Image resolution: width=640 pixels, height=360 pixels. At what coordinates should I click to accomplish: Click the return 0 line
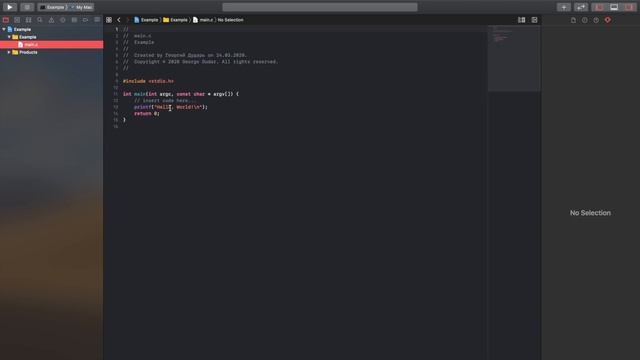147,113
